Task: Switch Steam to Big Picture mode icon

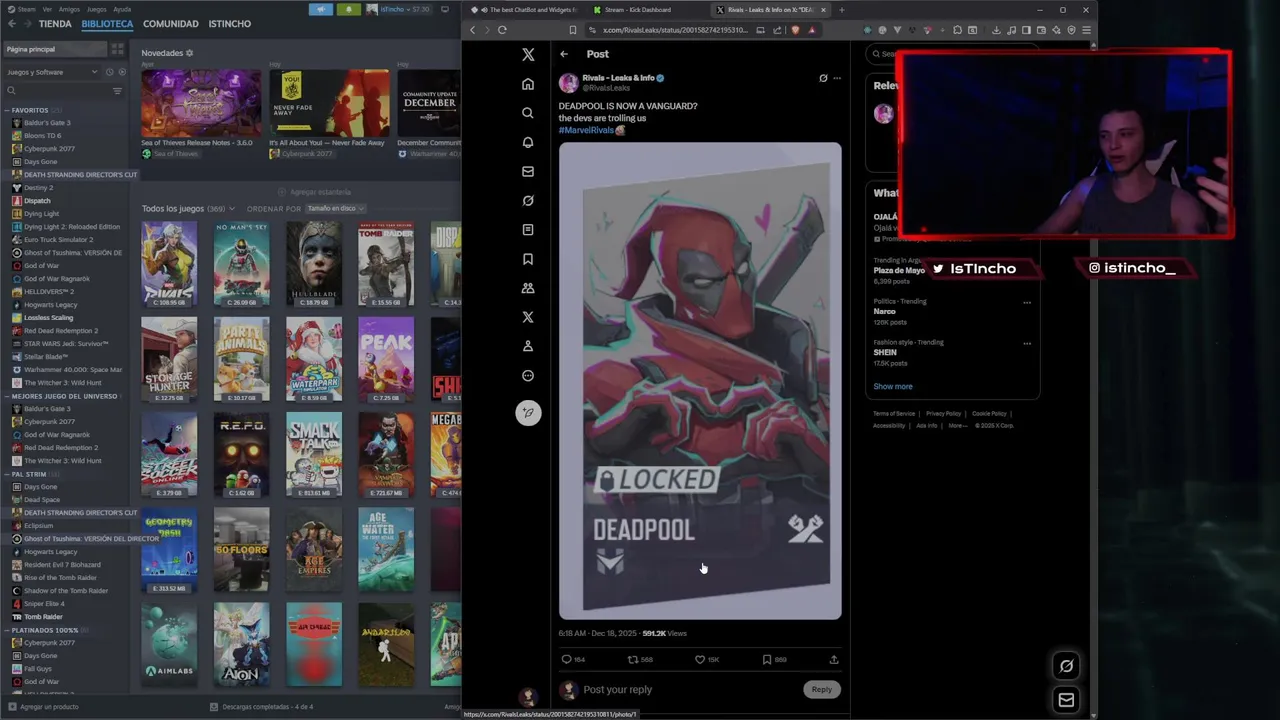Action: pos(445,9)
